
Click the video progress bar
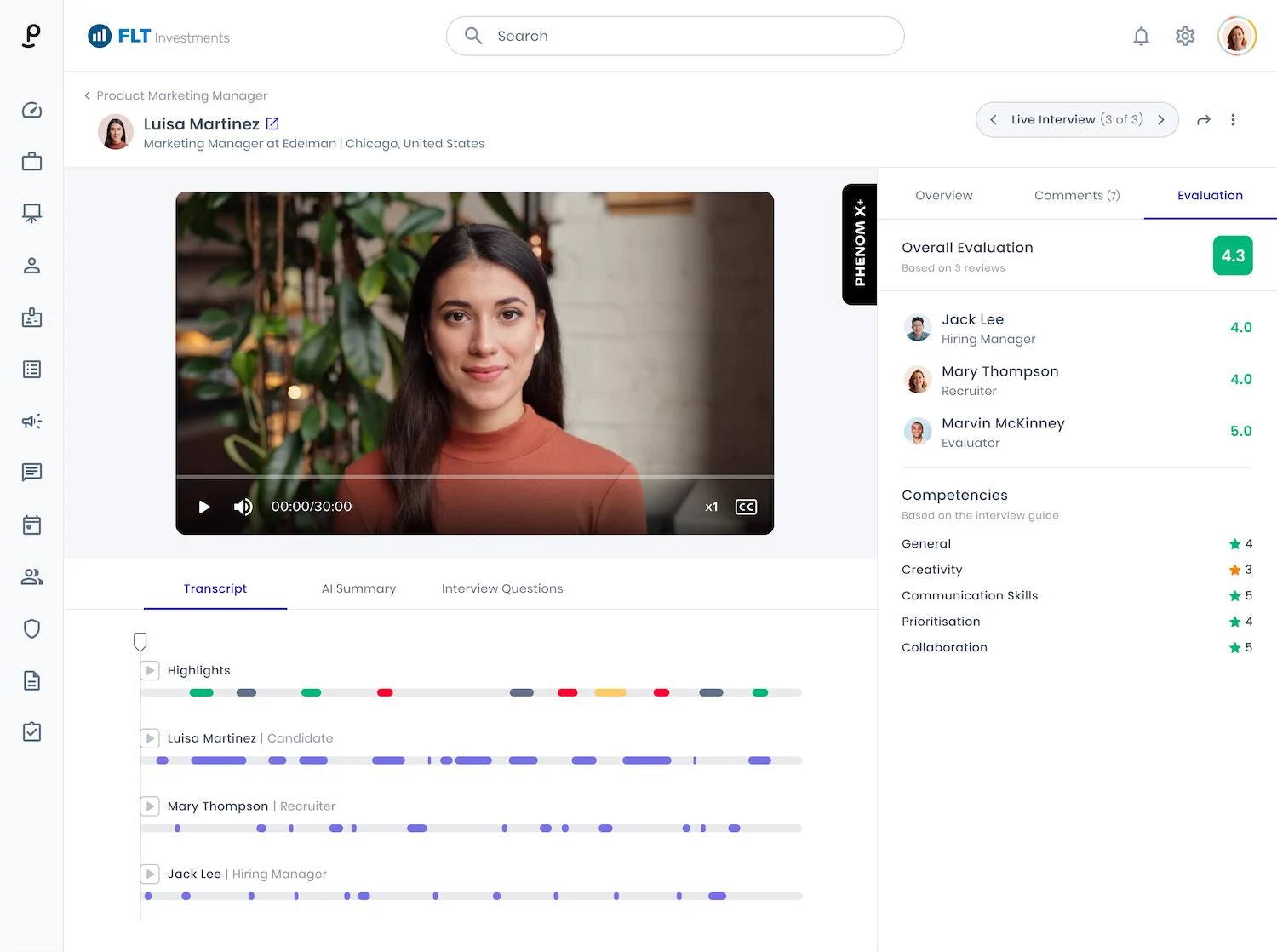coord(475,477)
